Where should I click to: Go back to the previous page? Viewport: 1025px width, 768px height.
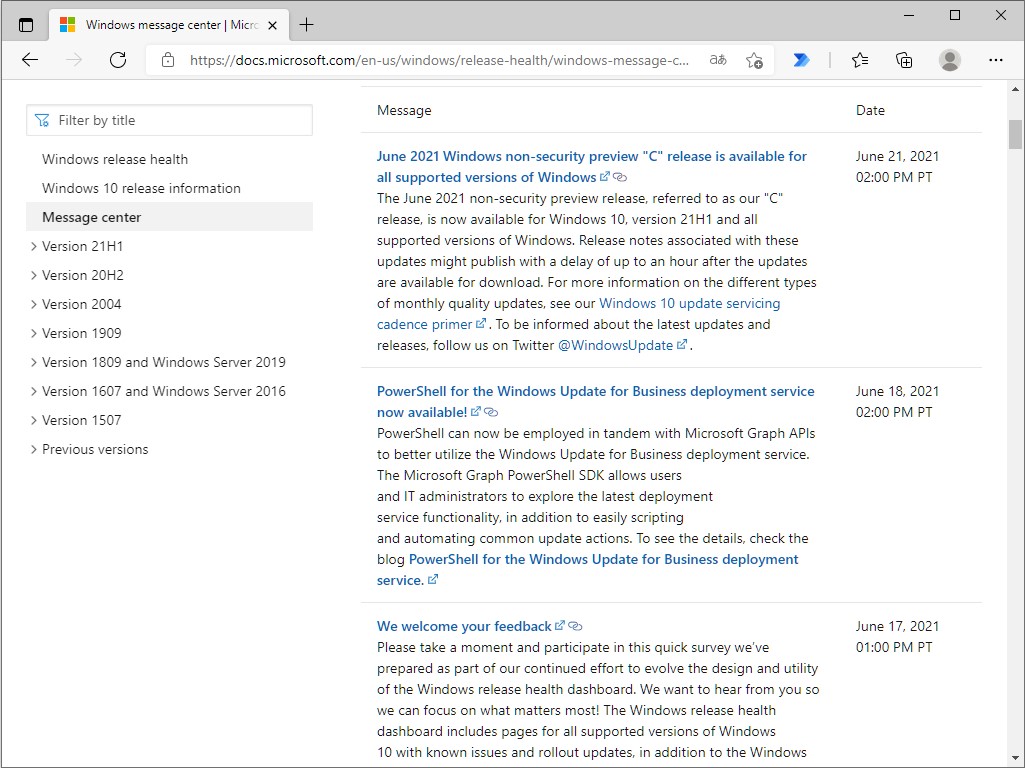click(29, 60)
